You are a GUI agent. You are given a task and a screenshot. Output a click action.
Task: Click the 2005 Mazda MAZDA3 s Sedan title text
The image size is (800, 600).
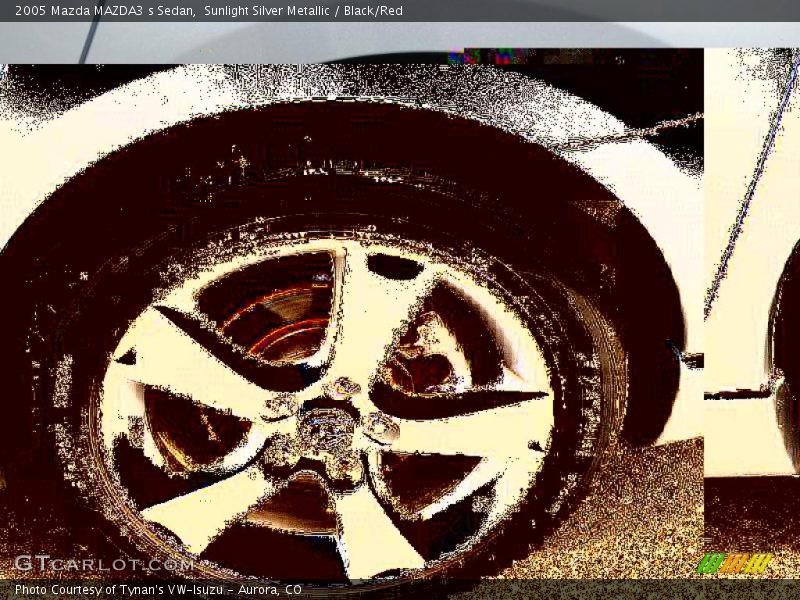pos(105,11)
